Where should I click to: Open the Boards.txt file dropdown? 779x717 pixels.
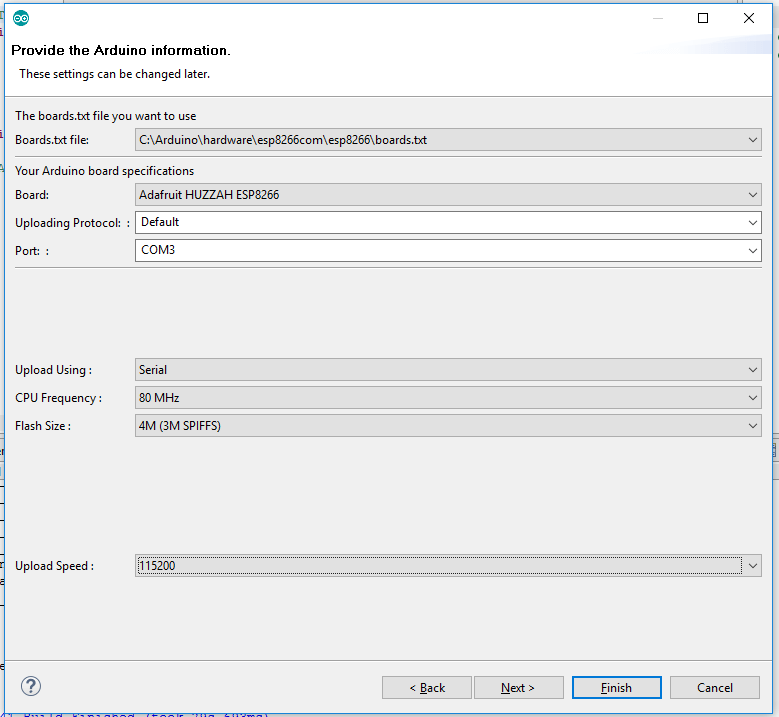coord(448,140)
